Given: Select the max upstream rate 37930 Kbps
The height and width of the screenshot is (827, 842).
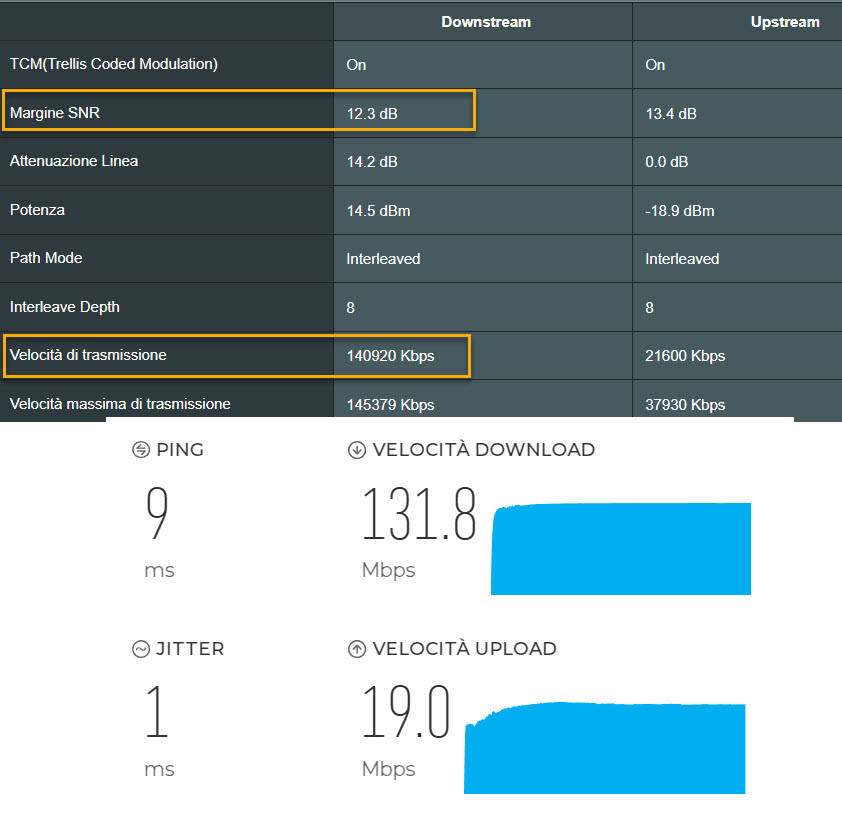Looking at the screenshot, I should pos(685,405).
